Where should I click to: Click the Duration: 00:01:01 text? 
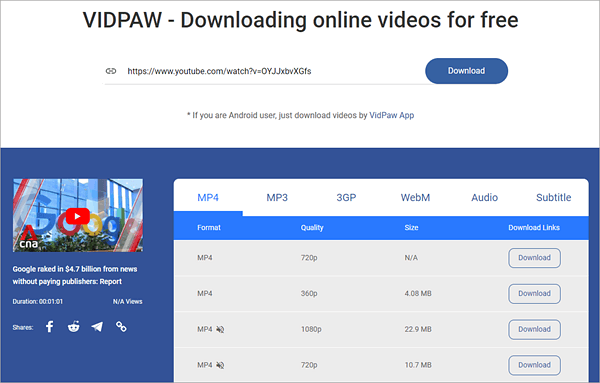(x=38, y=302)
